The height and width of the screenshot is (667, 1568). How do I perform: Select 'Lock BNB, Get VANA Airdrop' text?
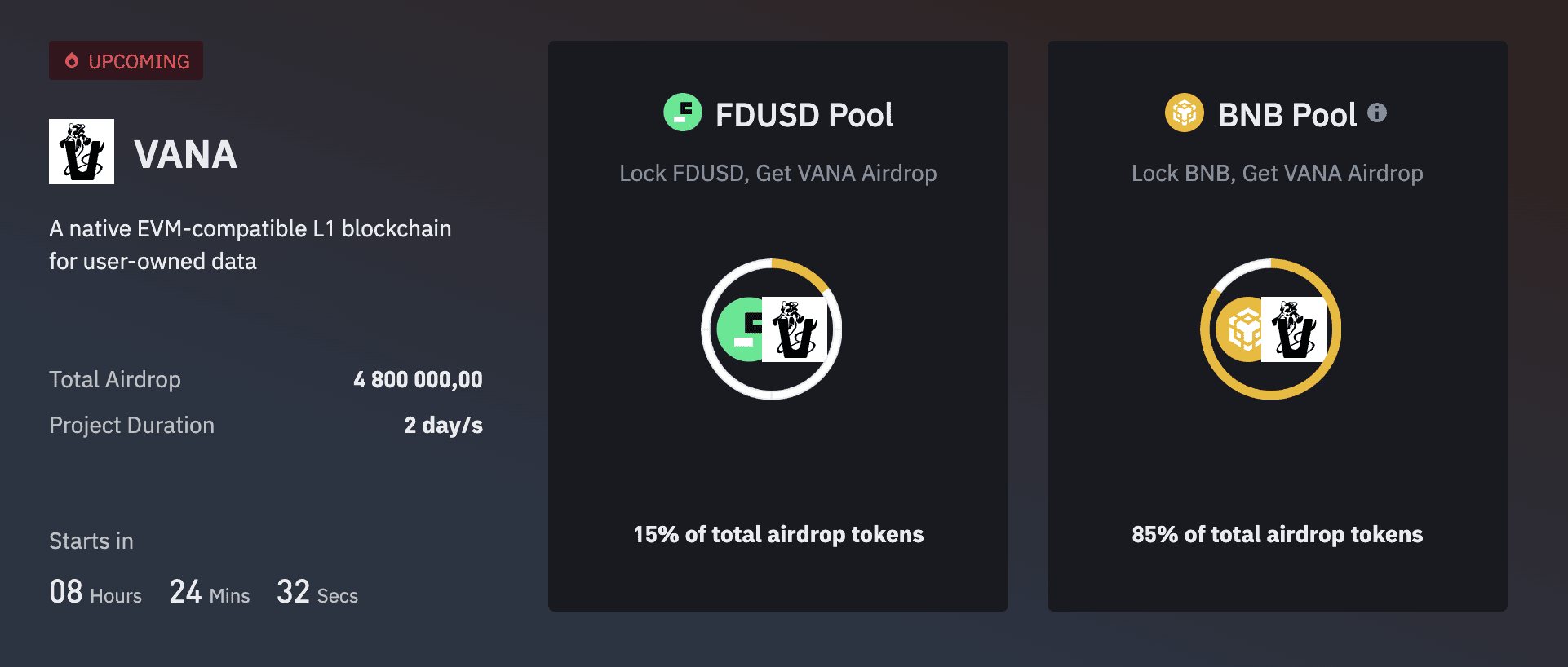[1277, 173]
